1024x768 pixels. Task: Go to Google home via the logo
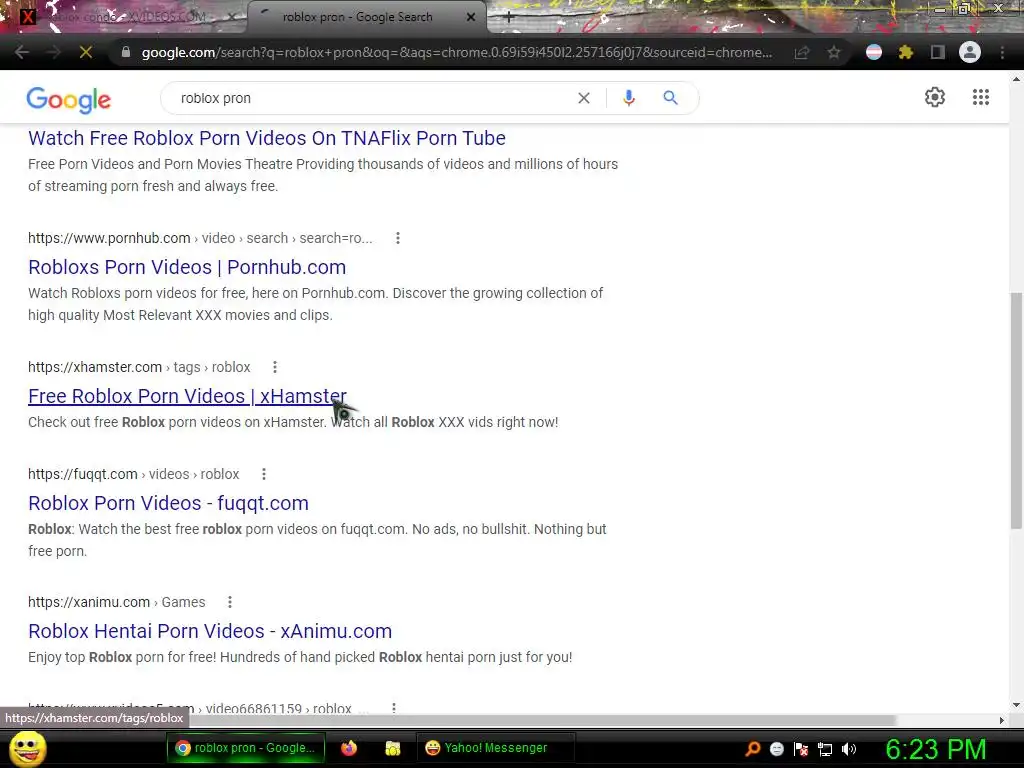69,99
